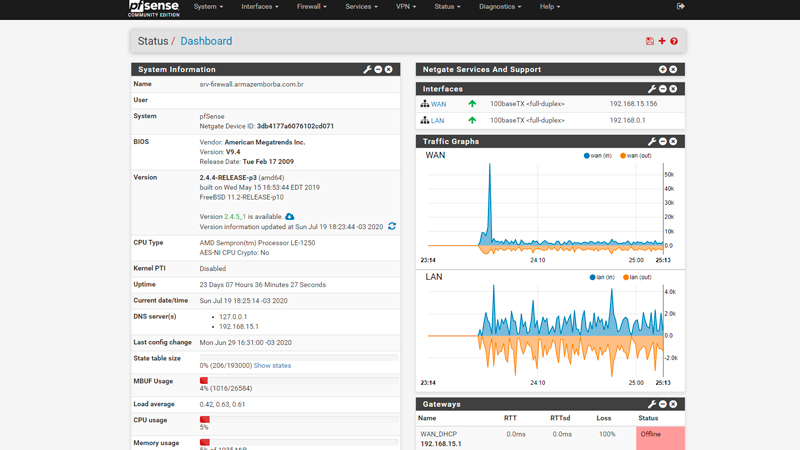Save dashboard layout with disk icon
The height and width of the screenshot is (450, 800).
click(x=649, y=41)
